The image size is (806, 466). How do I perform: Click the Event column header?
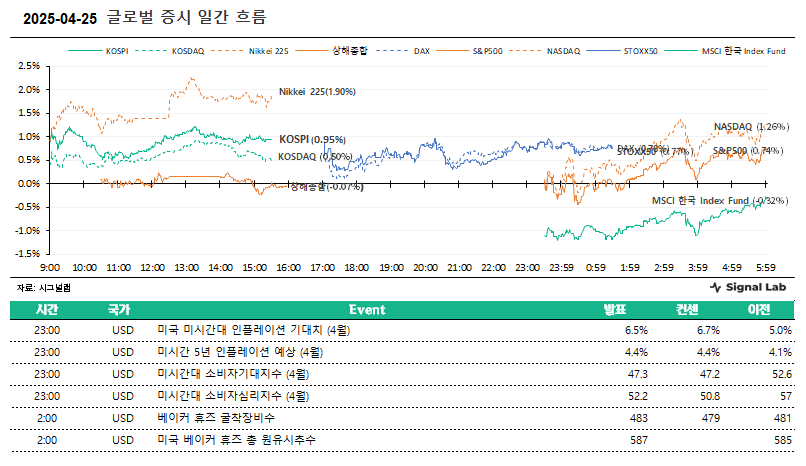(x=367, y=310)
